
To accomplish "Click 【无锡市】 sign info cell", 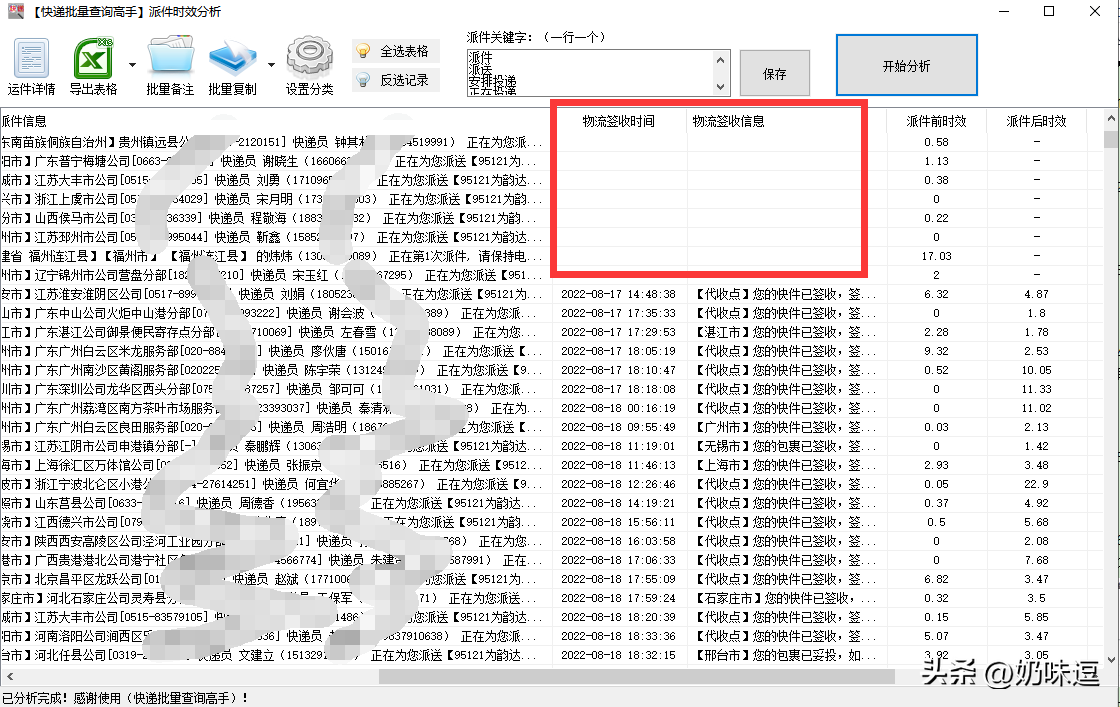I will 785,446.
